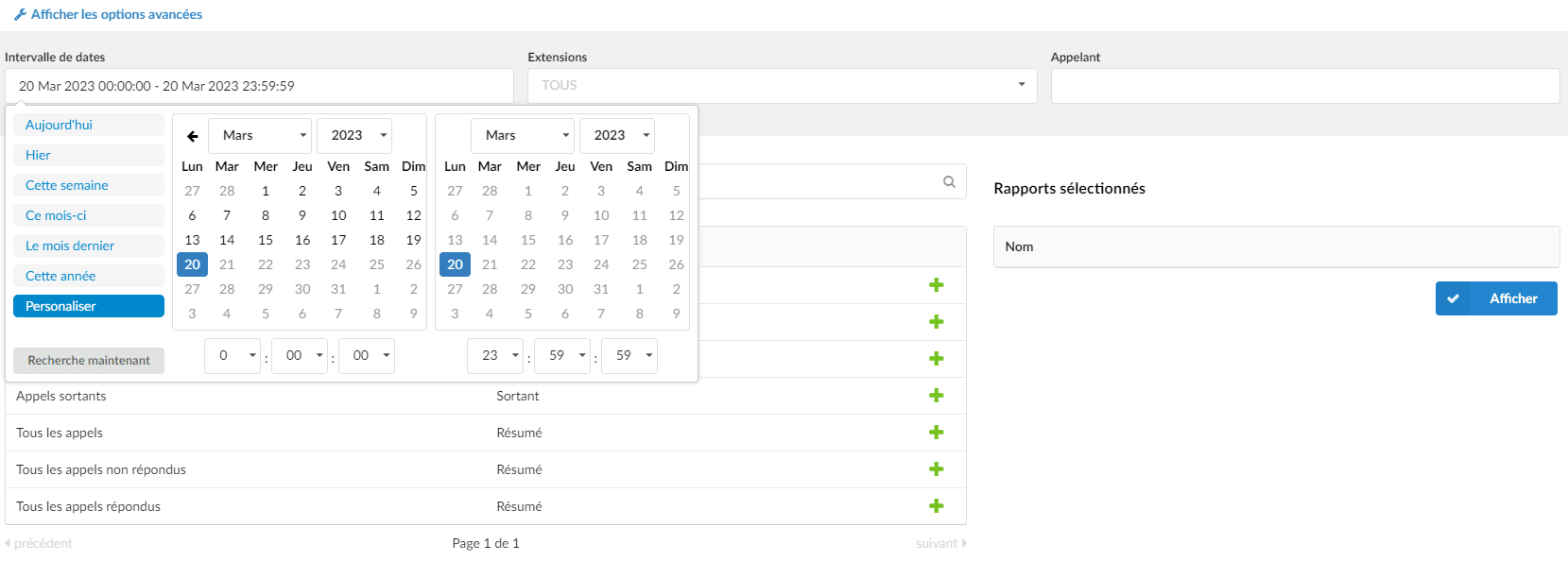Screen dimensions: 1568x561
Task: Click the checkmark icon on Afficher button
Action: 1453,298
